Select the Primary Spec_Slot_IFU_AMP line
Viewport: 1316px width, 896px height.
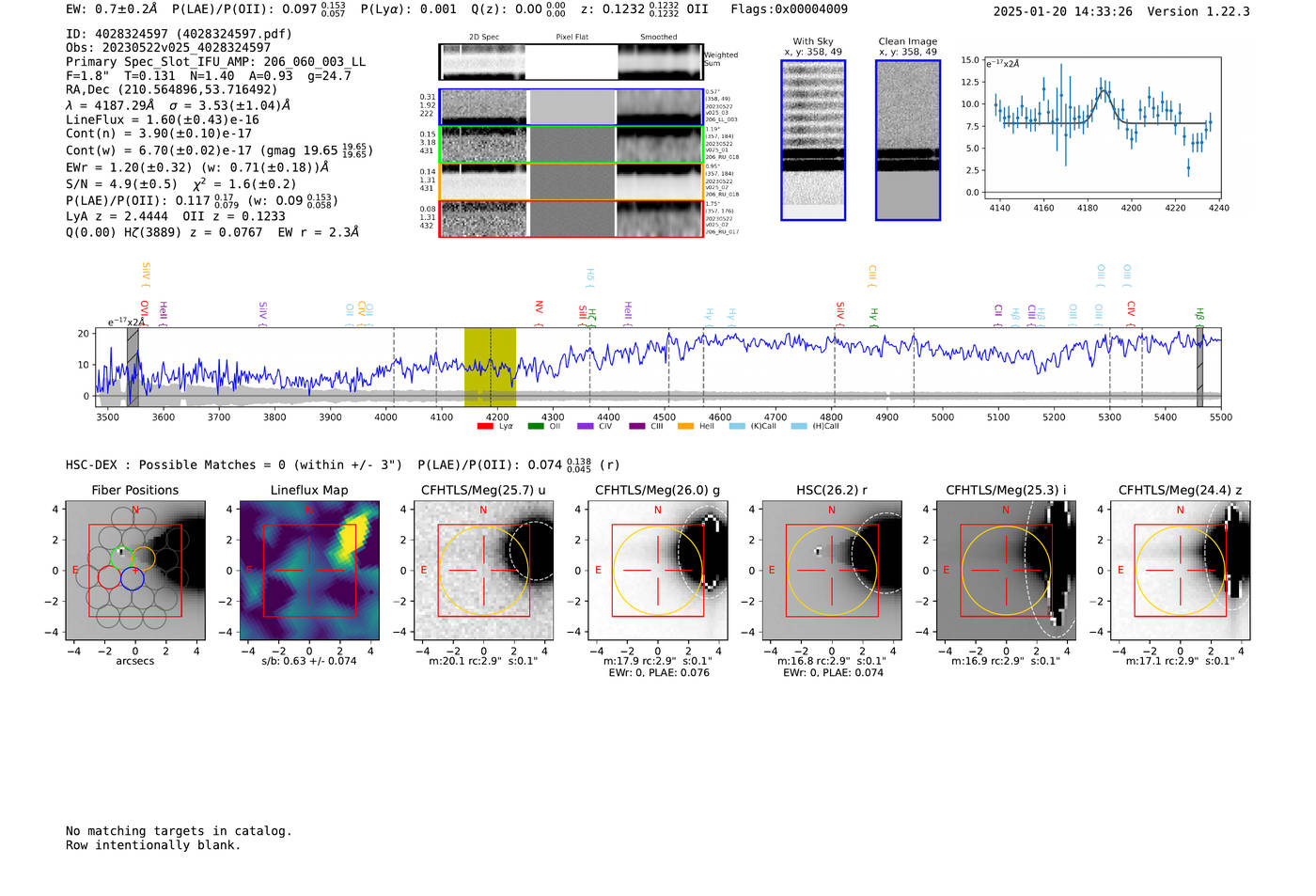[215, 62]
